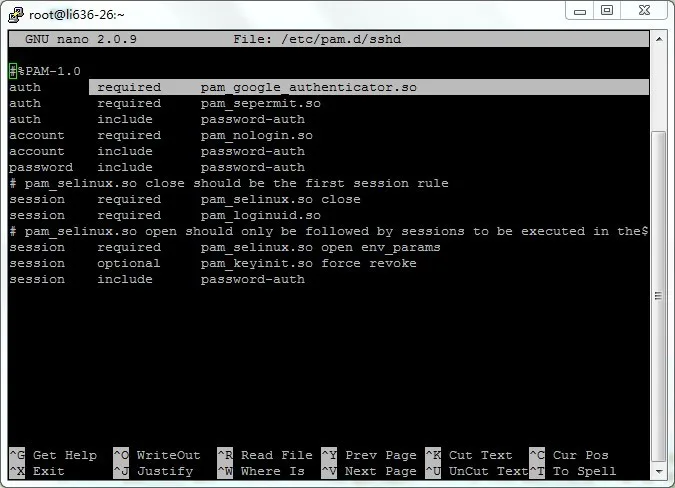The height and width of the screenshot is (488, 675).
Task: Click the ^T To Spell shortcut
Action: pos(573,471)
